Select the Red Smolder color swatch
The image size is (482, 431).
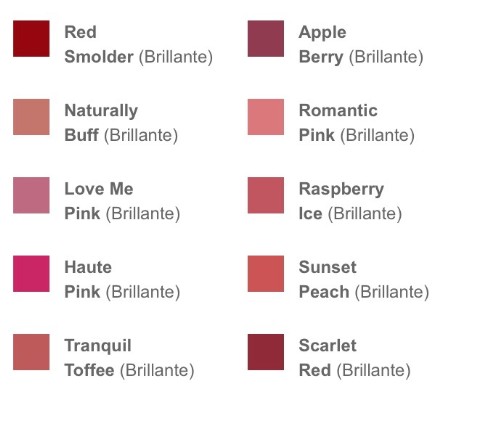pos(31,39)
